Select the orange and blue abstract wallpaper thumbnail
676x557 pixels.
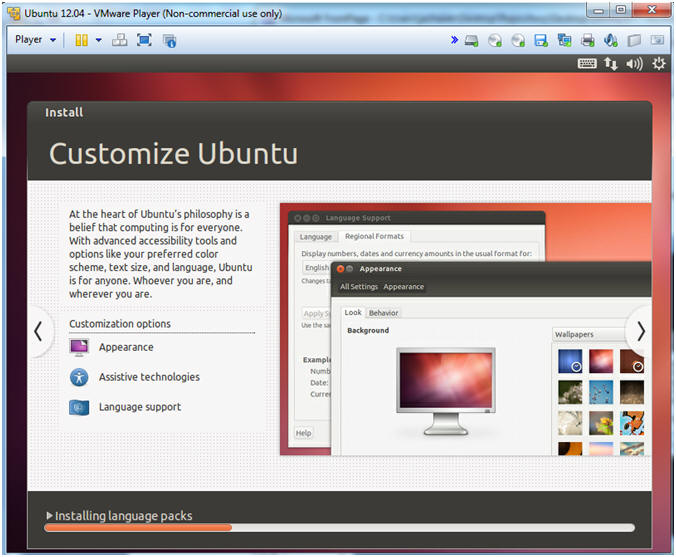(x=632, y=423)
